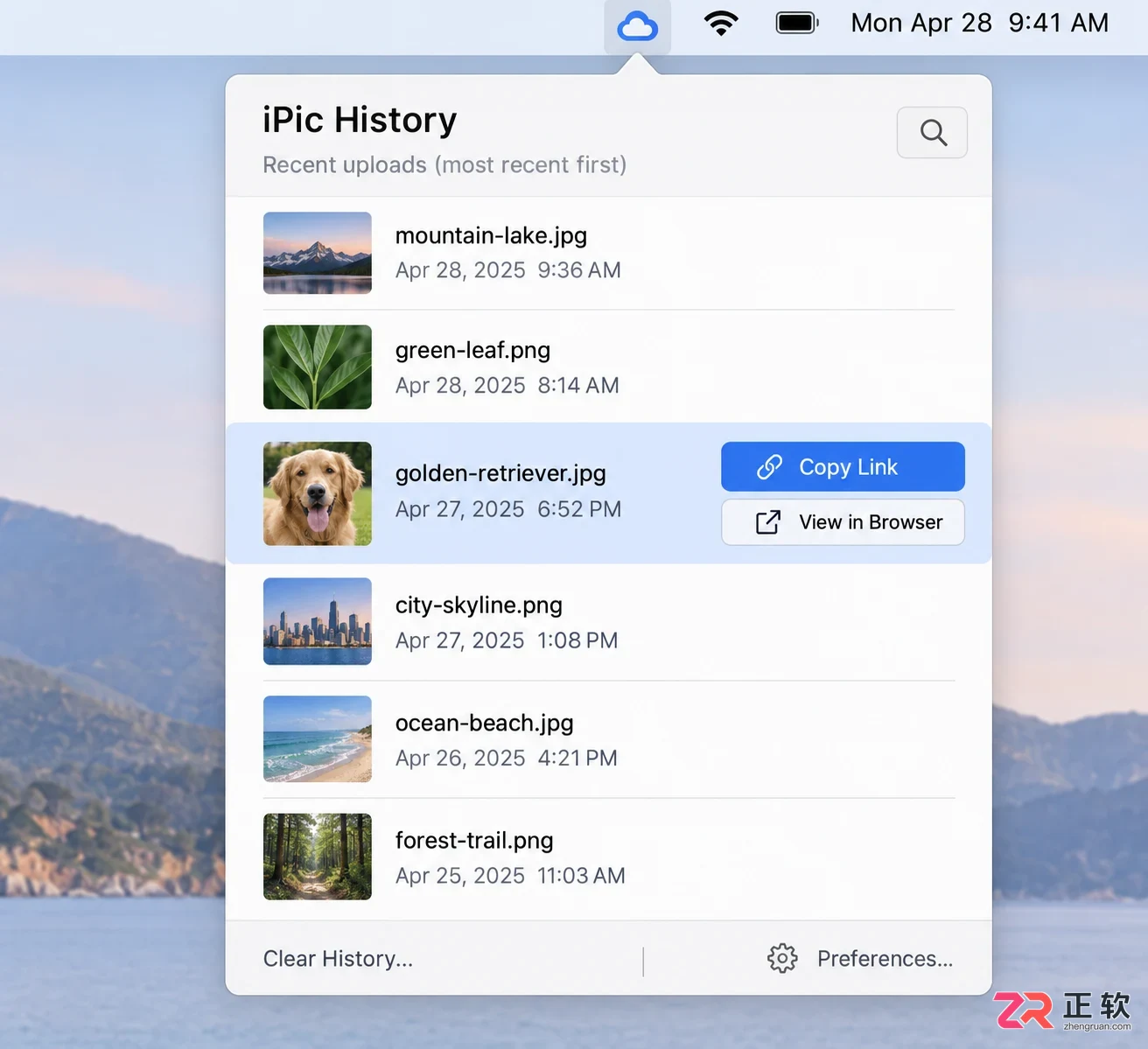Image resolution: width=1148 pixels, height=1049 pixels.
Task: Select the forest-trail.png thumbnail
Action: (318, 857)
